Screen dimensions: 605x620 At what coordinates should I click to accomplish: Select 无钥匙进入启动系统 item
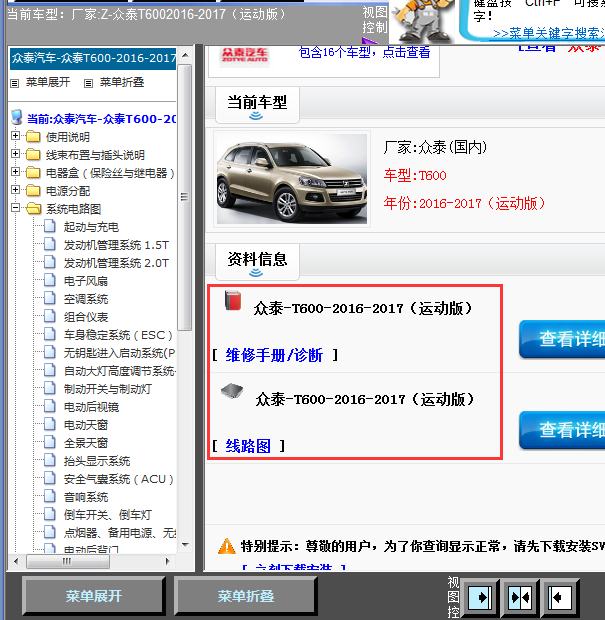119,353
